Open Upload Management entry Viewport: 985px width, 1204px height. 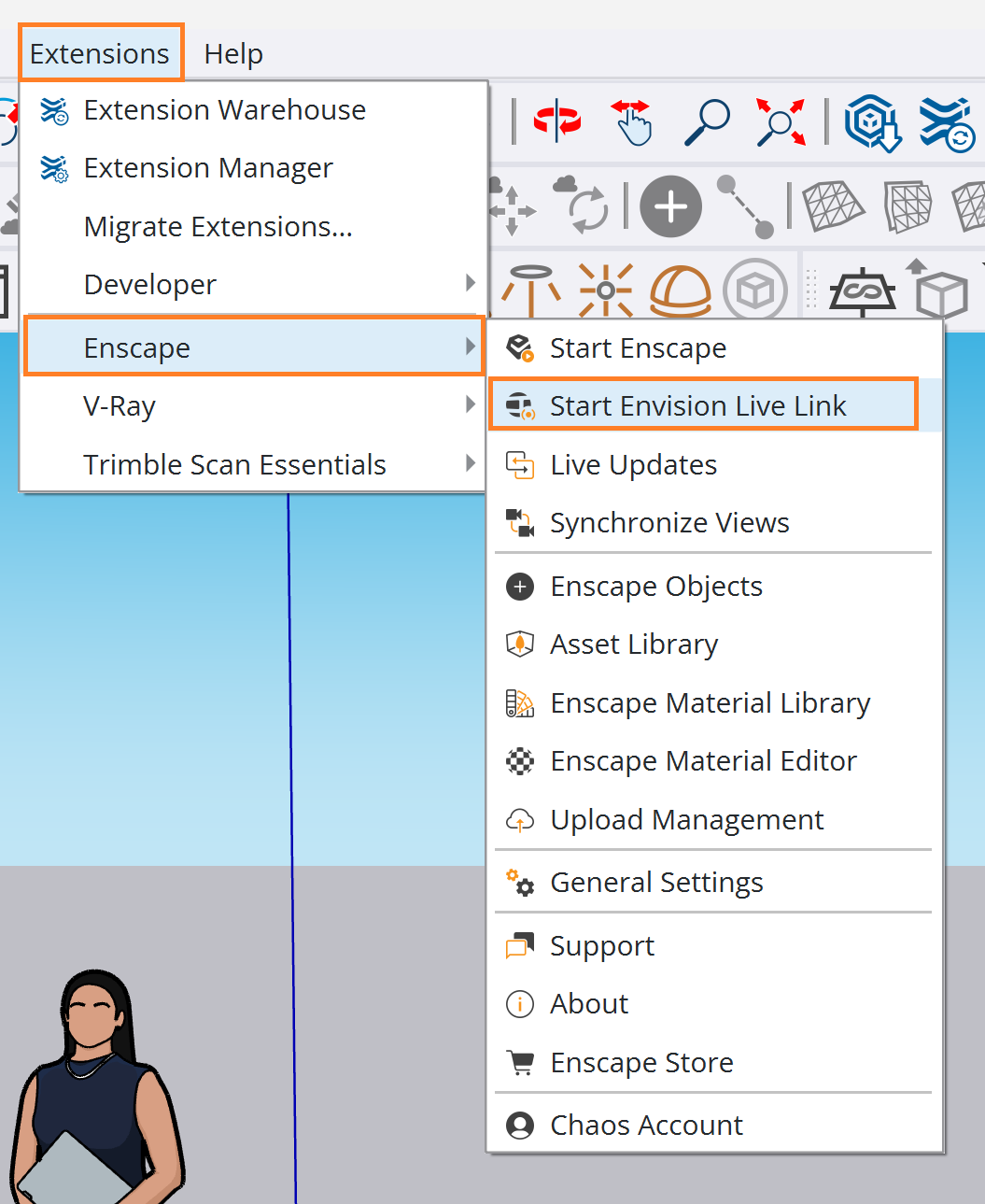point(714,820)
